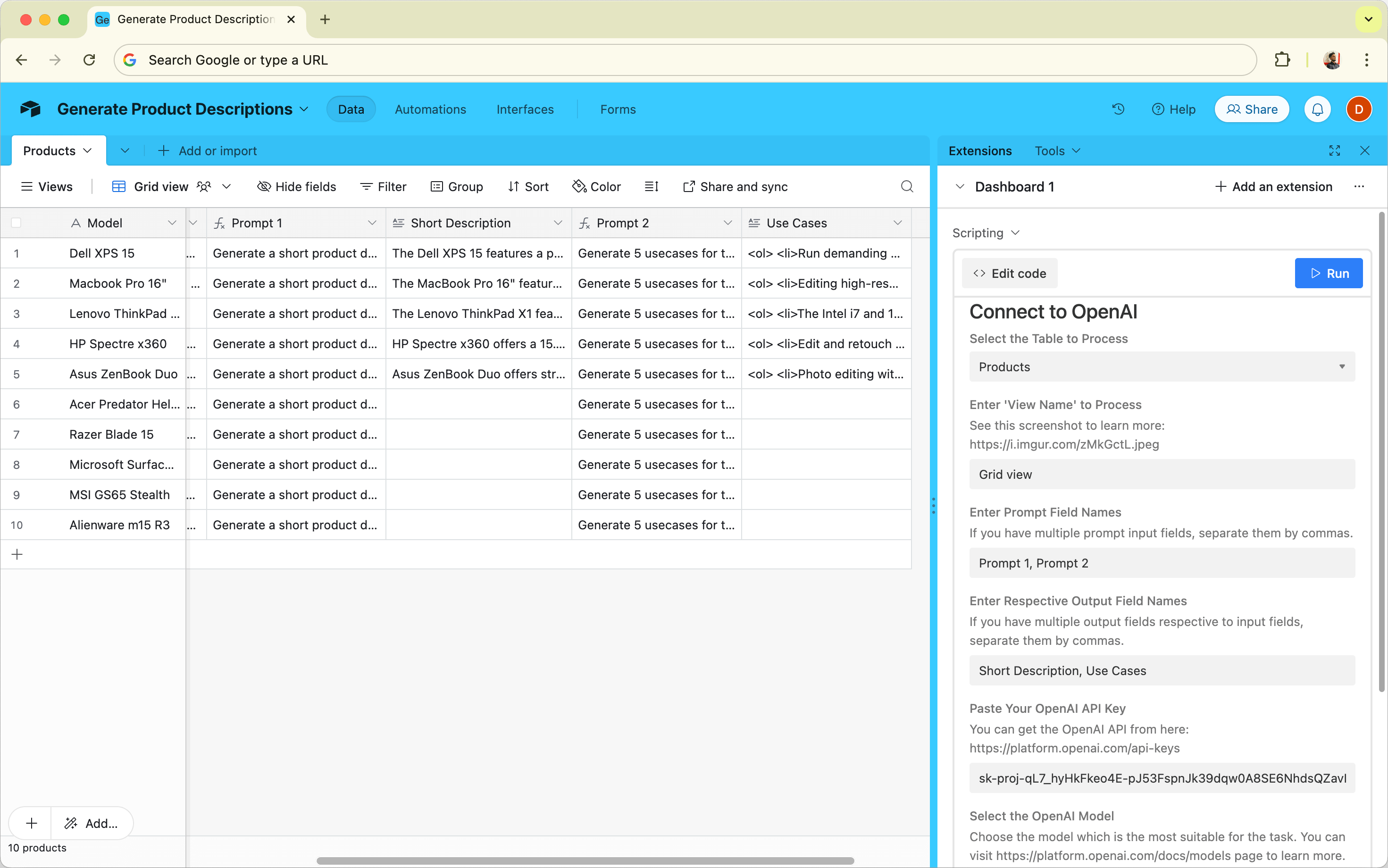Open Sort options

528,187
